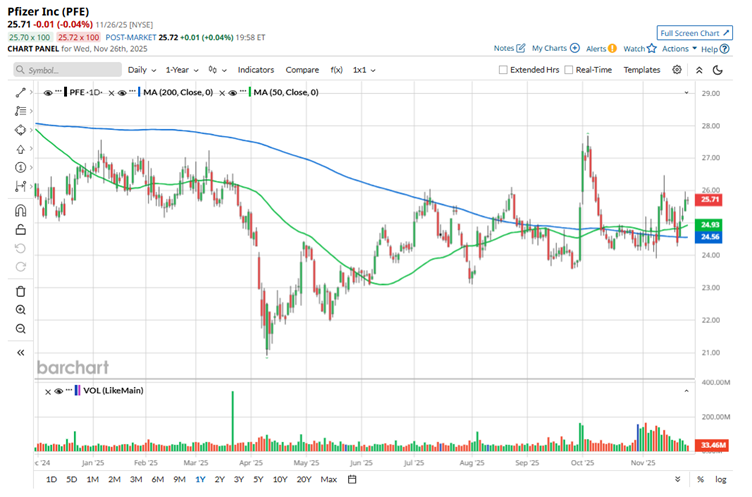Open the Daily interval dropdown
This screenshot has height=497, width=752.
click(142, 70)
